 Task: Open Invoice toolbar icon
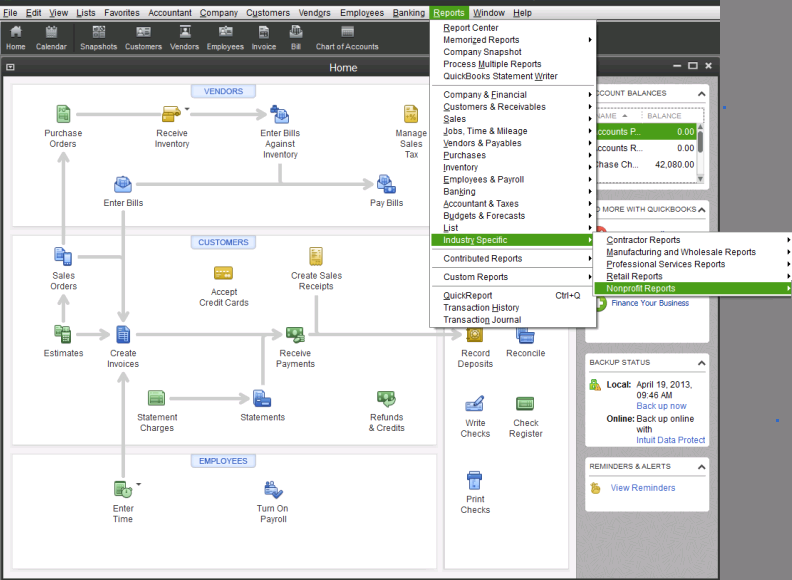coord(264,37)
